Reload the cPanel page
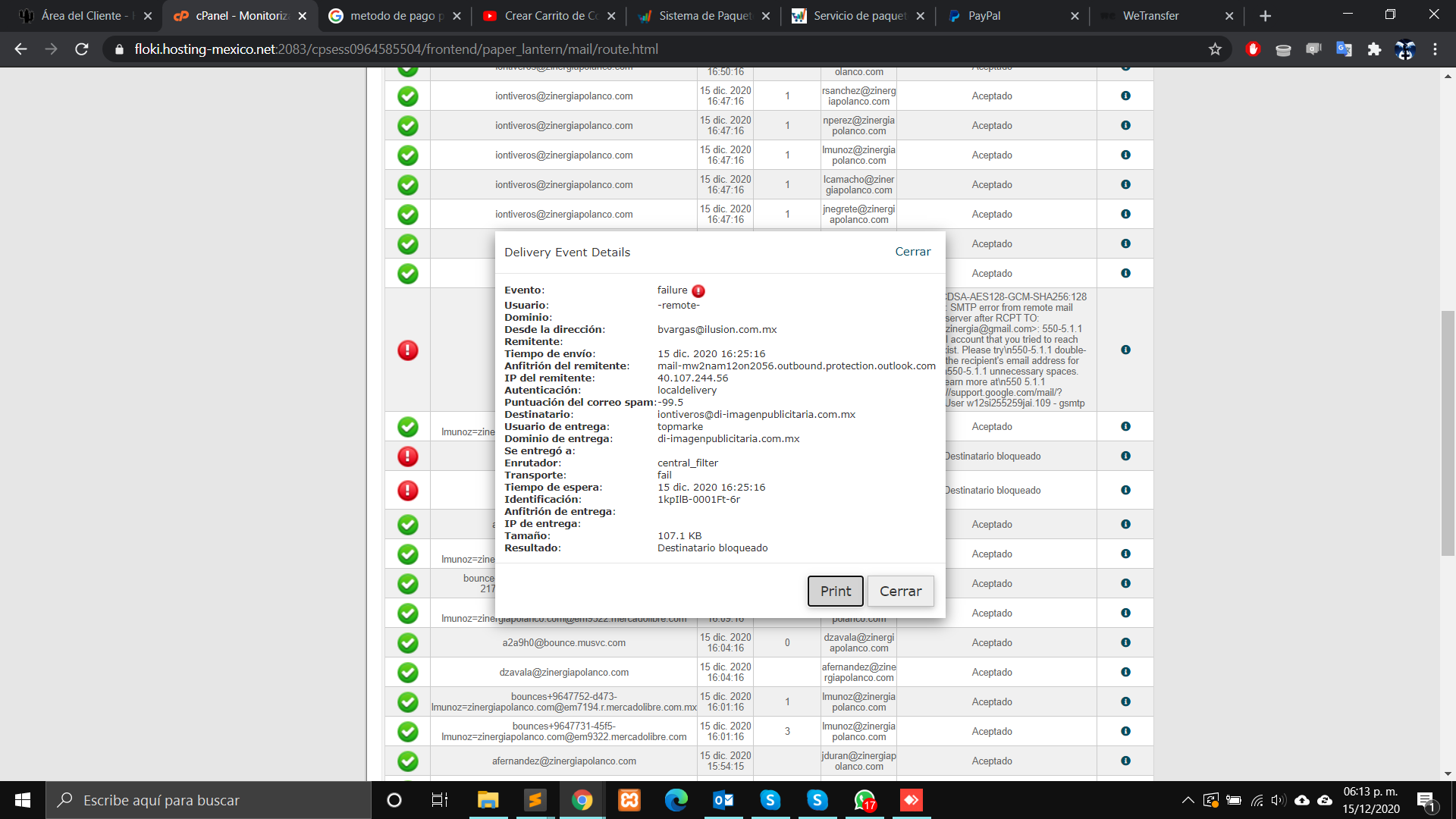The height and width of the screenshot is (819, 1456). coord(82,49)
